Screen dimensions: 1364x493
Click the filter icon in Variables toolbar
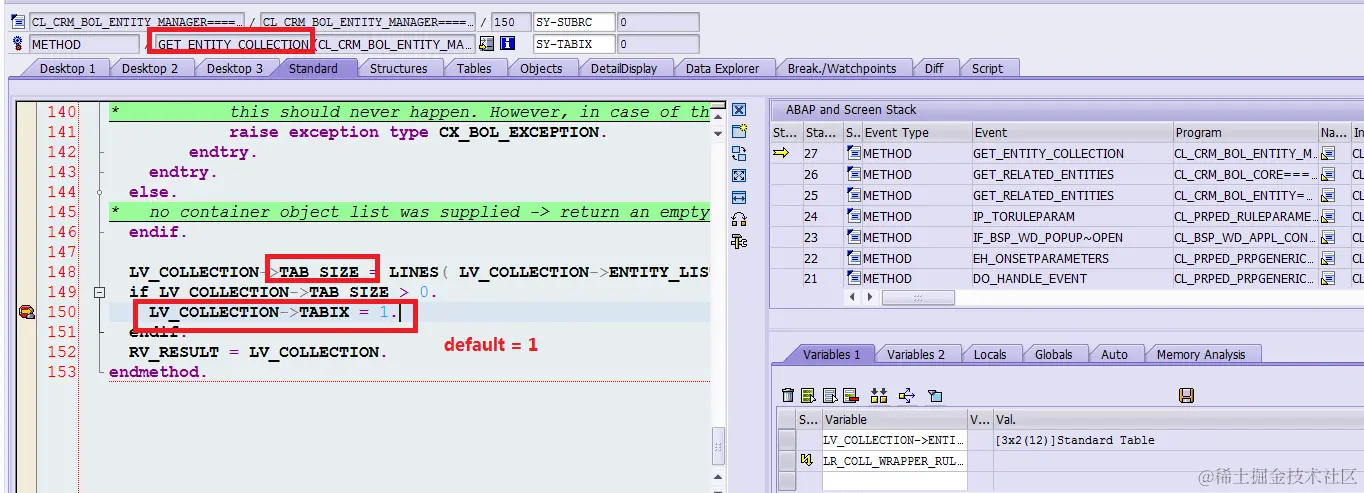pos(935,396)
